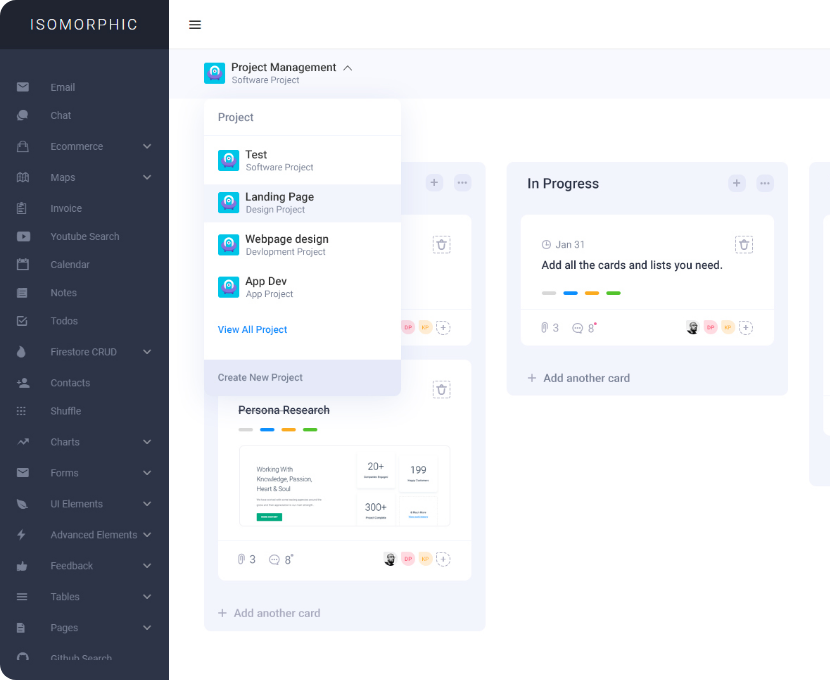
Task: Click the Maps icon in sidebar
Action: [x=23, y=177]
